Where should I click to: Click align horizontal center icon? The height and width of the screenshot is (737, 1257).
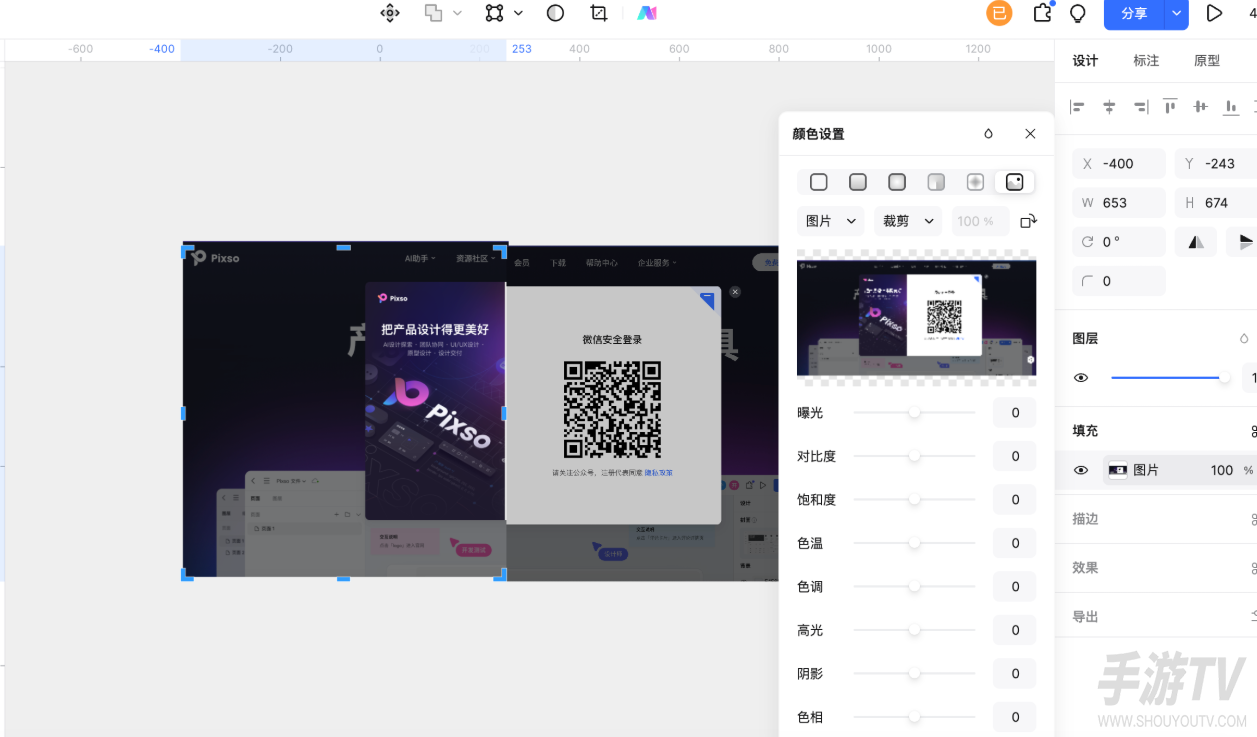coord(1109,107)
